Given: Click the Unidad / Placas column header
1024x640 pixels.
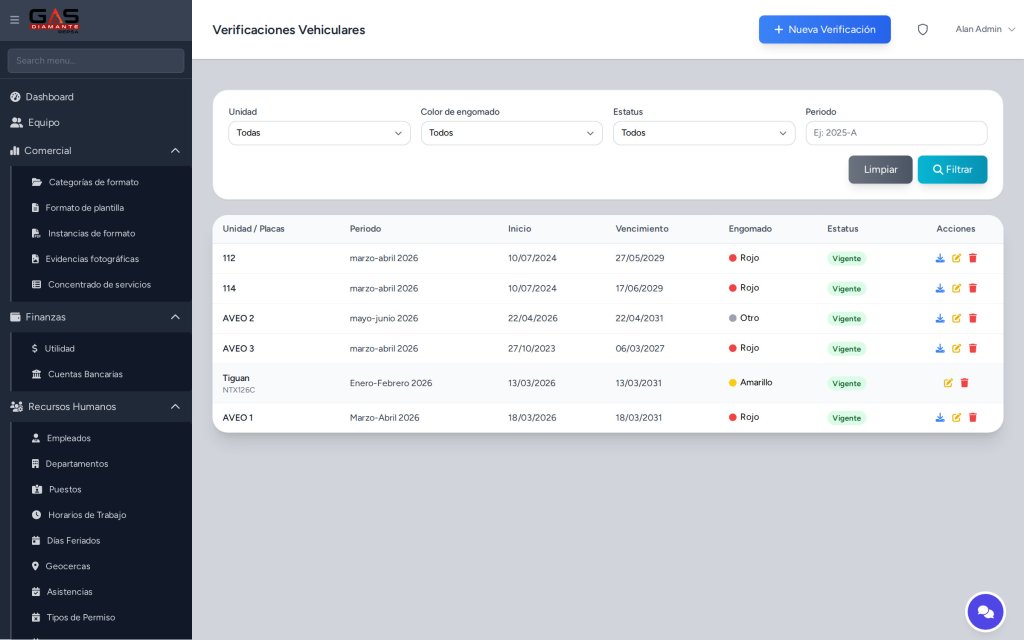Looking at the screenshot, I should (x=253, y=229).
